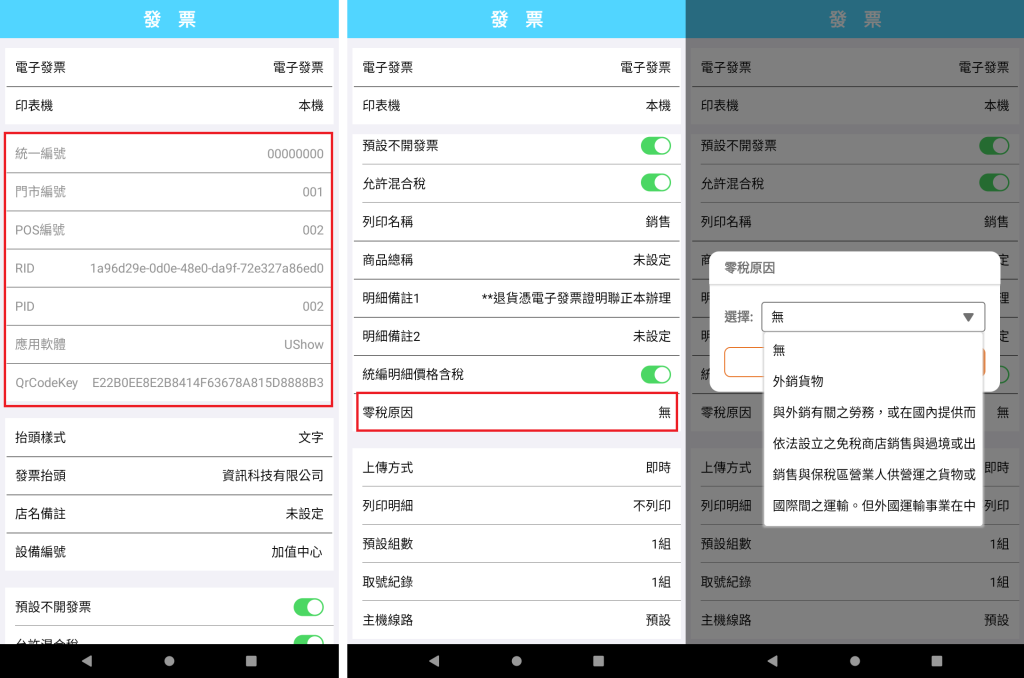Open 抬頭樣式 row showing 文字
The width and height of the screenshot is (1024, 678).
tap(169, 438)
